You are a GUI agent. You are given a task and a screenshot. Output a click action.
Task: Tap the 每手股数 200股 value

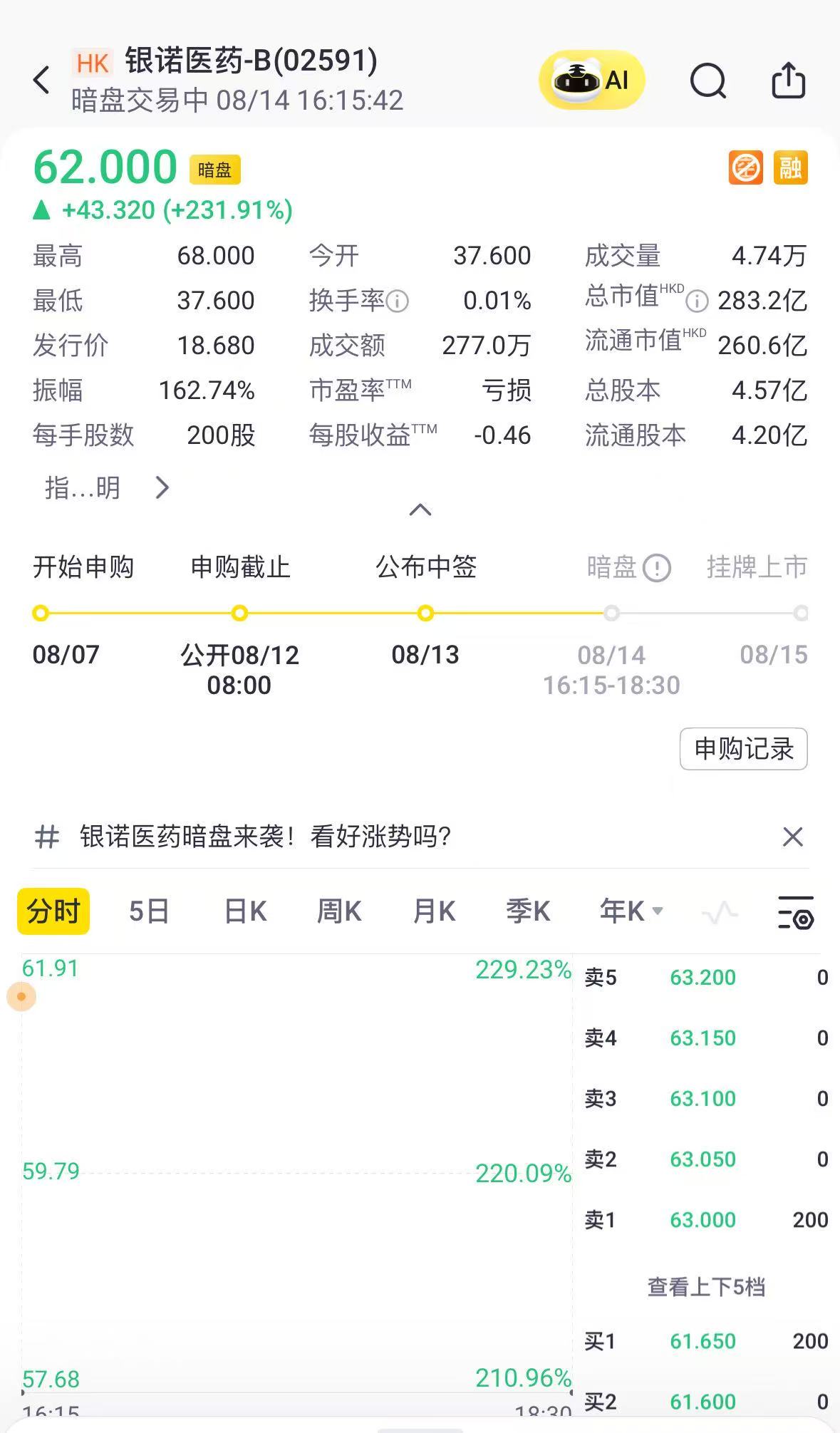[x=221, y=435]
